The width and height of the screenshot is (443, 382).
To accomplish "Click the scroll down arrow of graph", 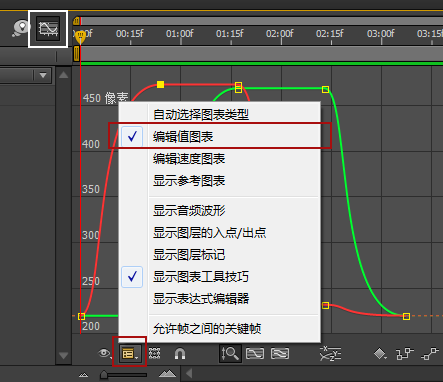I will tap(63, 355).
